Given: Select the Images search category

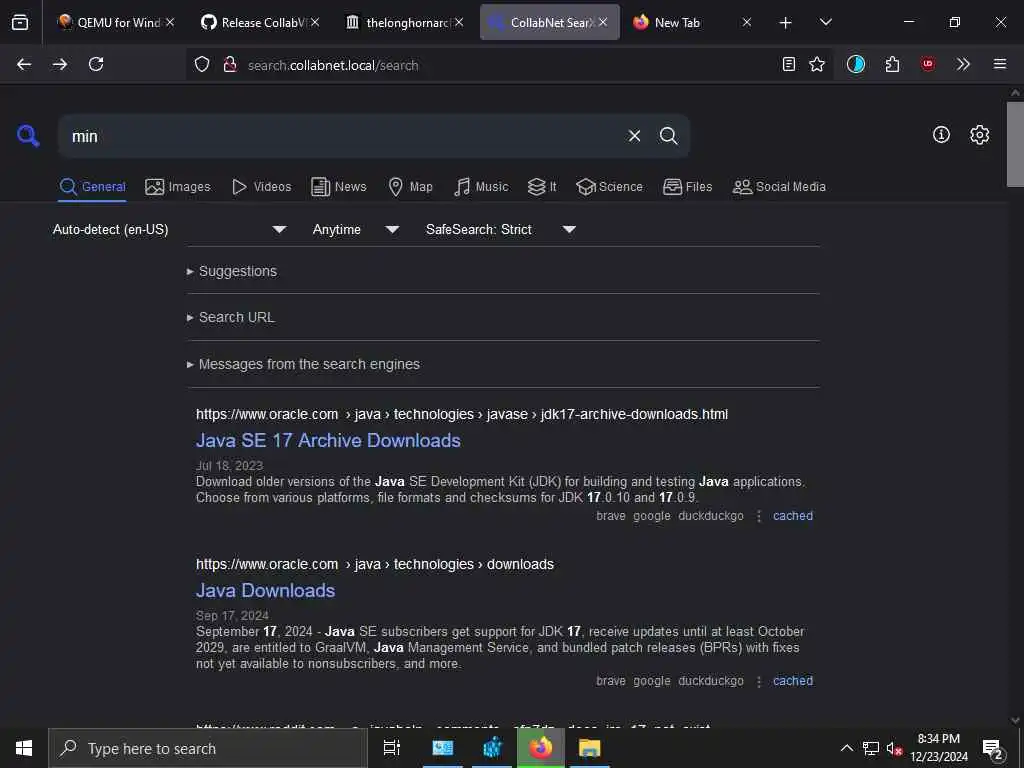Looking at the screenshot, I should [x=178, y=187].
